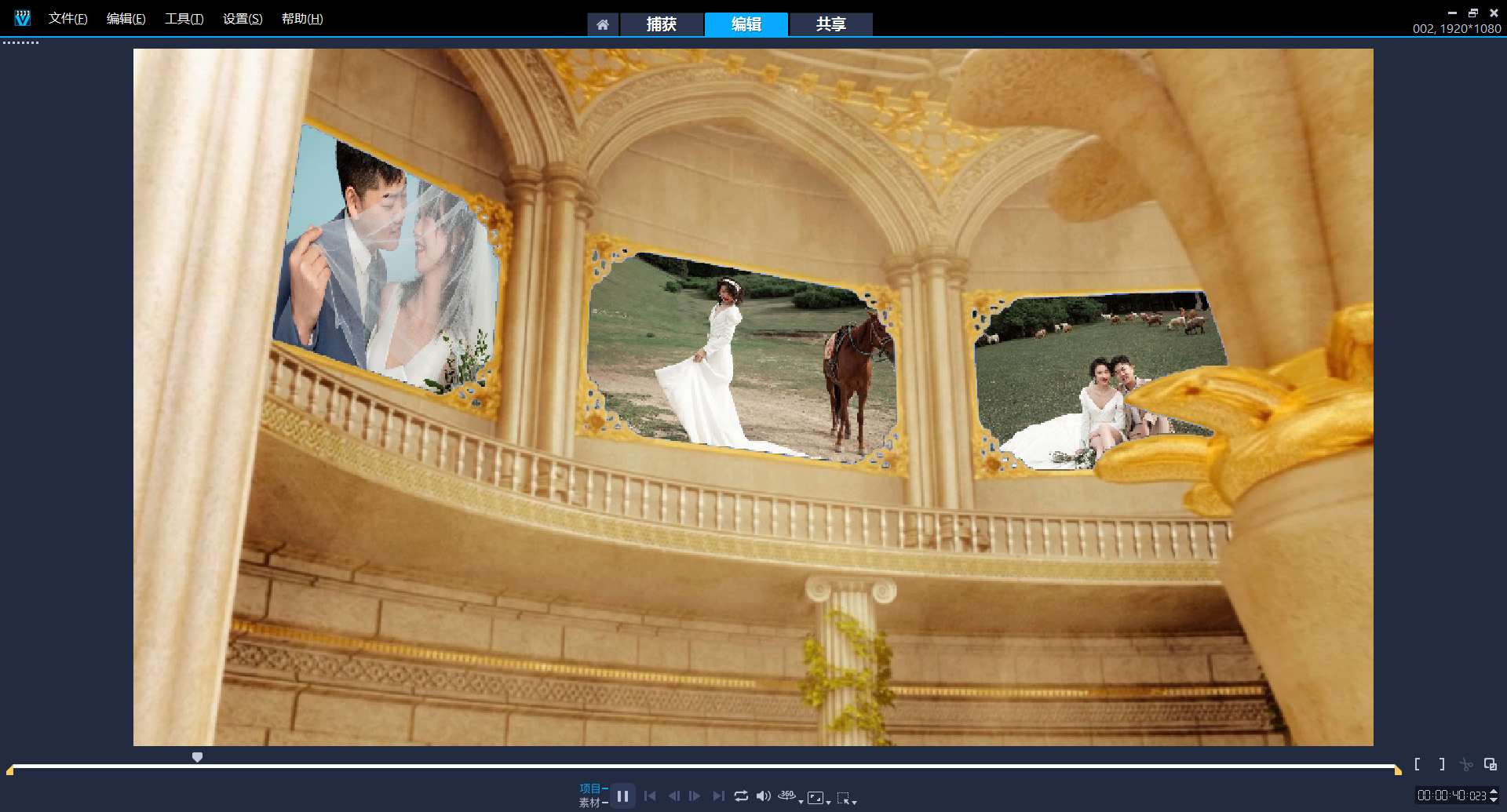Jump to the end of the clip
1507x812 pixels.
pos(718,796)
